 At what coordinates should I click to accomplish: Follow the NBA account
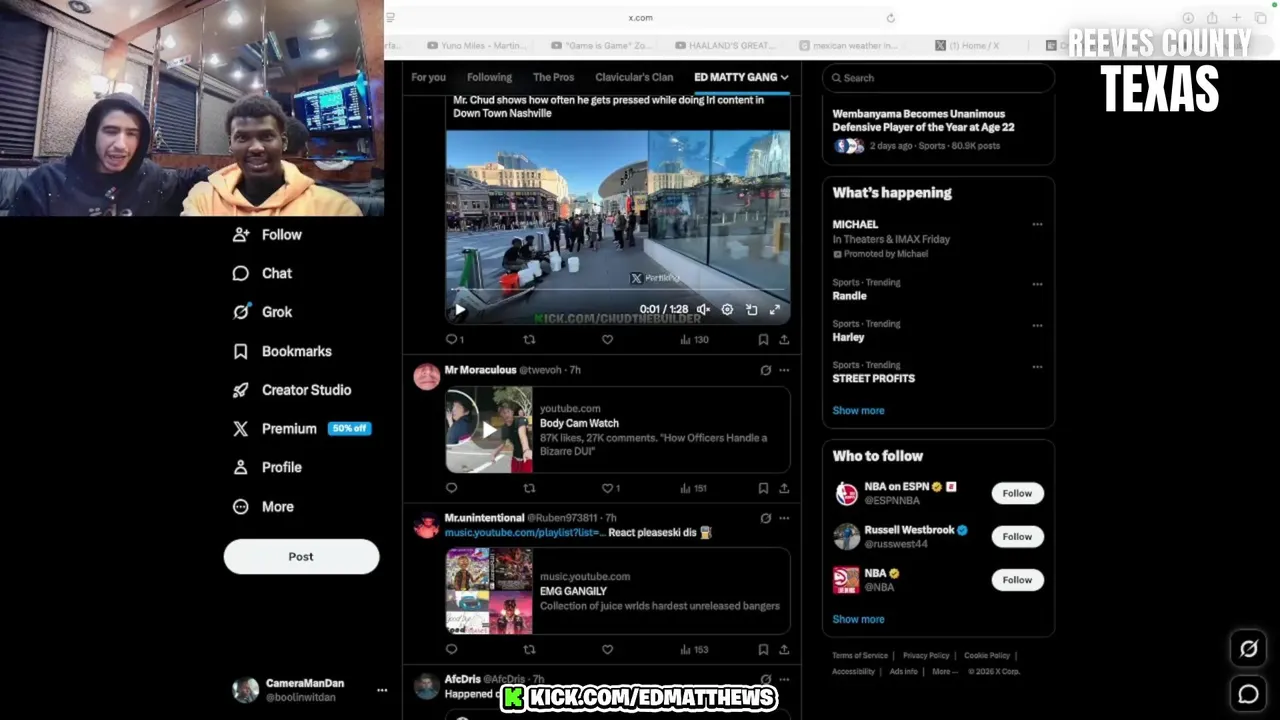(1017, 580)
